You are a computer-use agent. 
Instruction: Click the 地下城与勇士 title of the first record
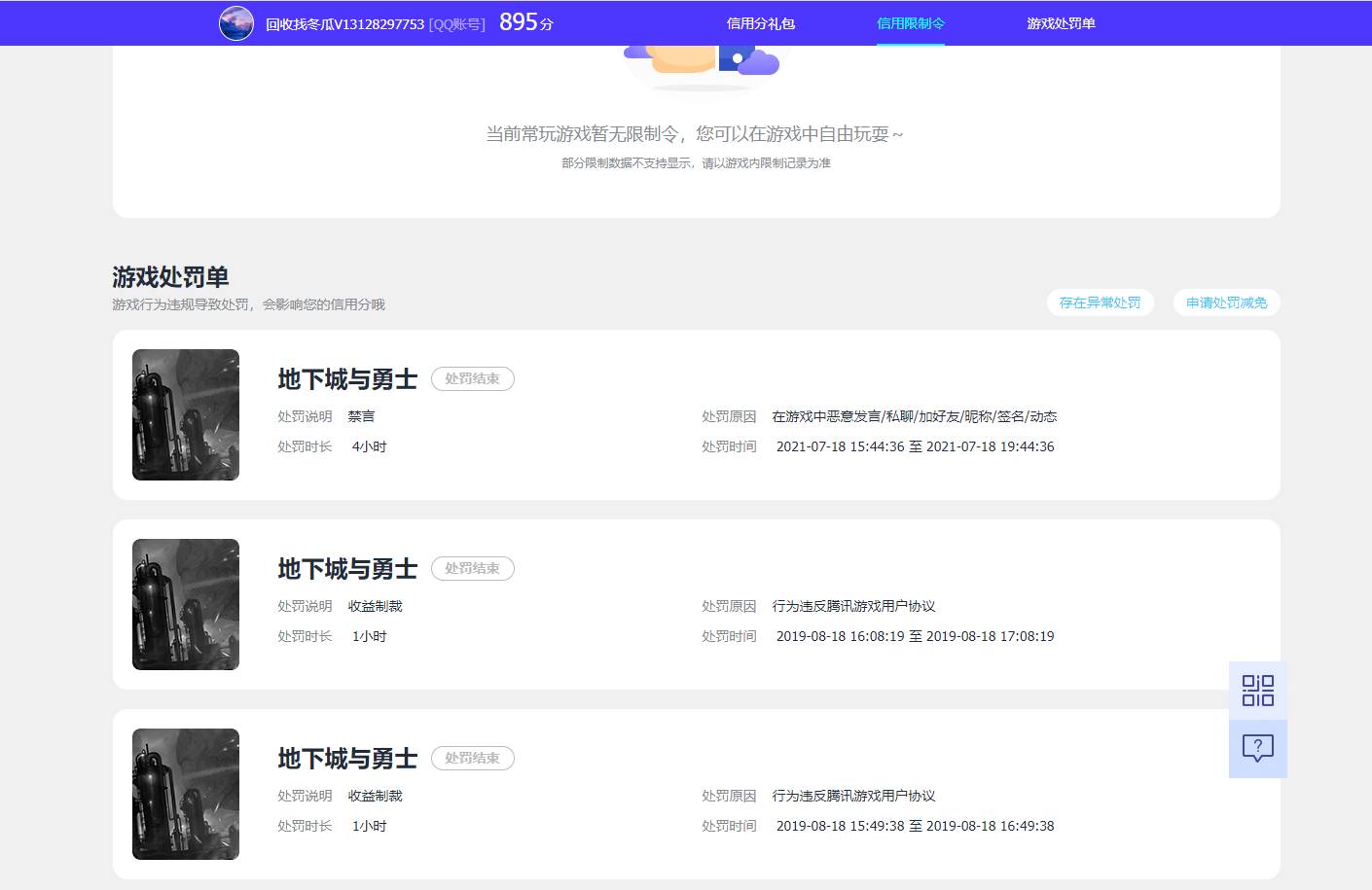point(346,379)
